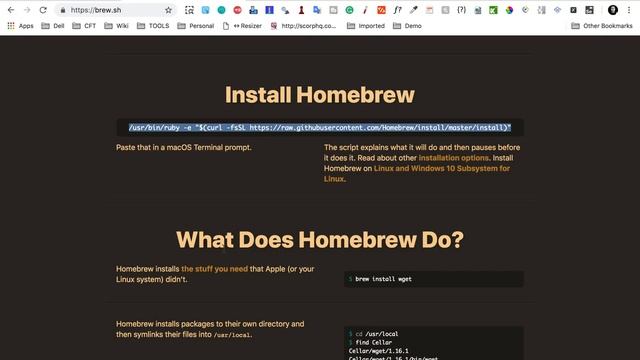Image resolution: width=640 pixels, height=360 pixels.
Task: Open Chrome's three-dot menu
Action: (629, 10)
